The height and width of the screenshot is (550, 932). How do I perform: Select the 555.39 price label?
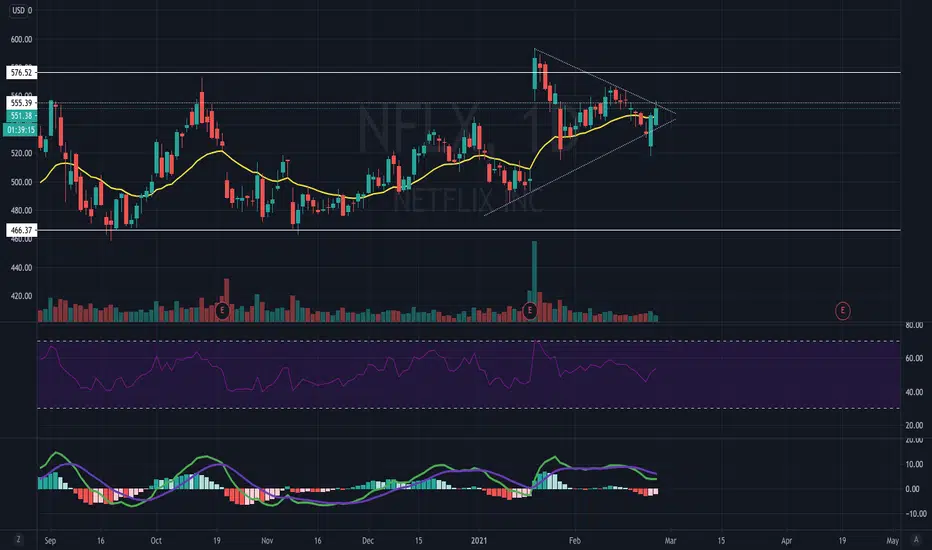[x=21, y=103]
